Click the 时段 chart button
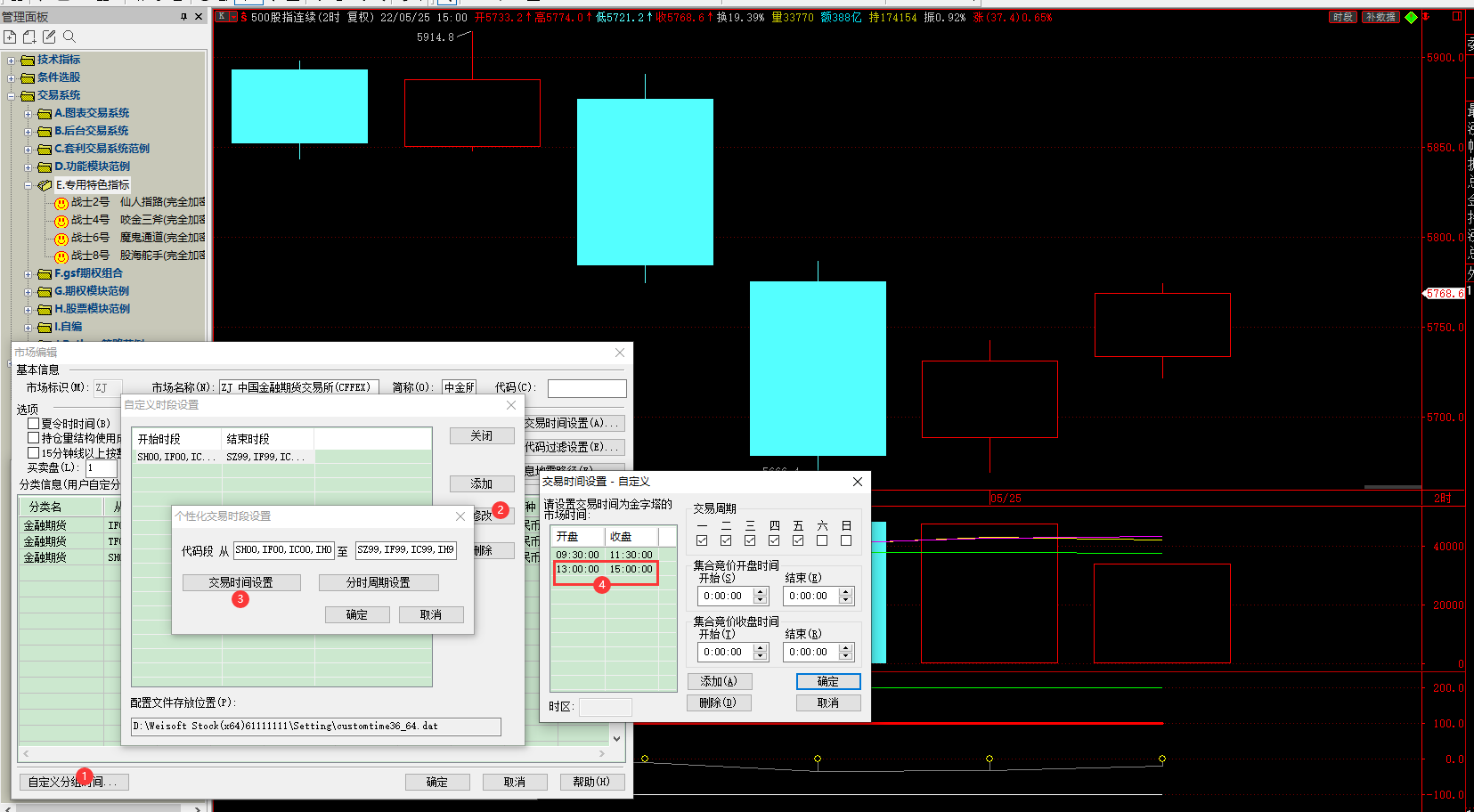The height and width of the screenshot is (812, 1474). click(x=1343, y=17)
